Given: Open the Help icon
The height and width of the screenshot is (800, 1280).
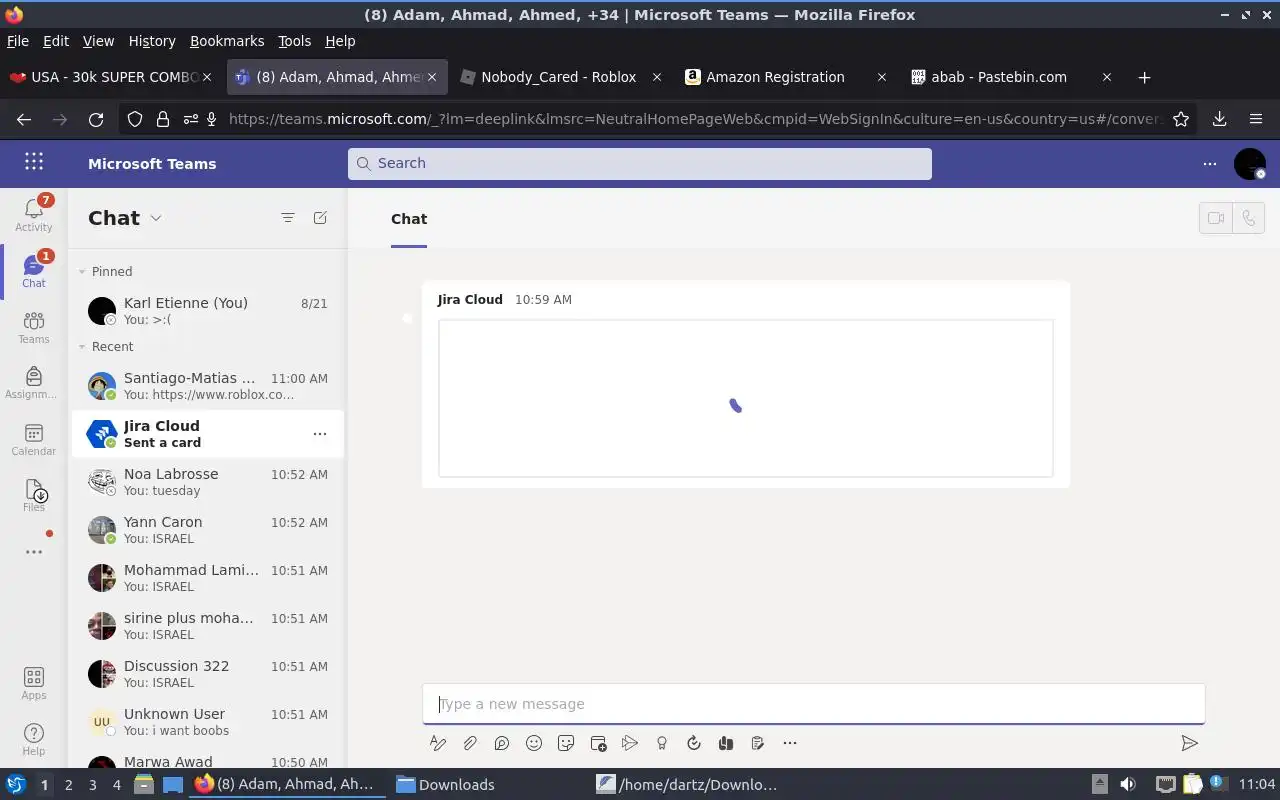Looking at the screenshot, I should (33, 740).
